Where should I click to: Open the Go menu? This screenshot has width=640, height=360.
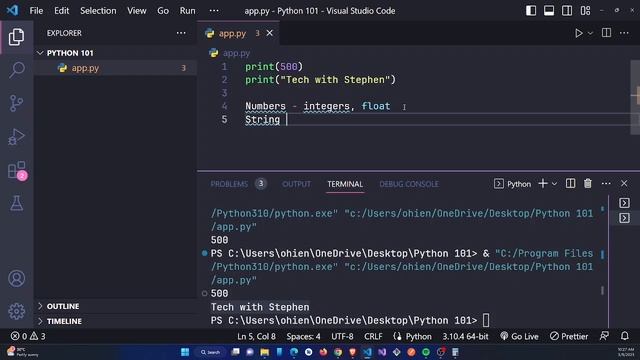[x=163, y=11]
